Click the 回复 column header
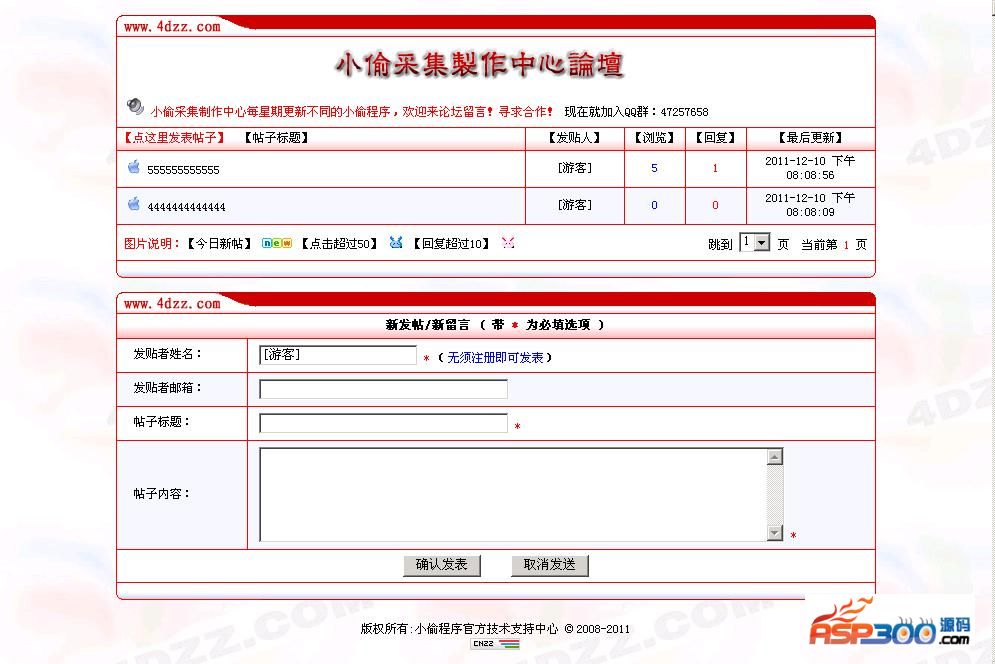This screenshot has height=664, width=995. 715,138
